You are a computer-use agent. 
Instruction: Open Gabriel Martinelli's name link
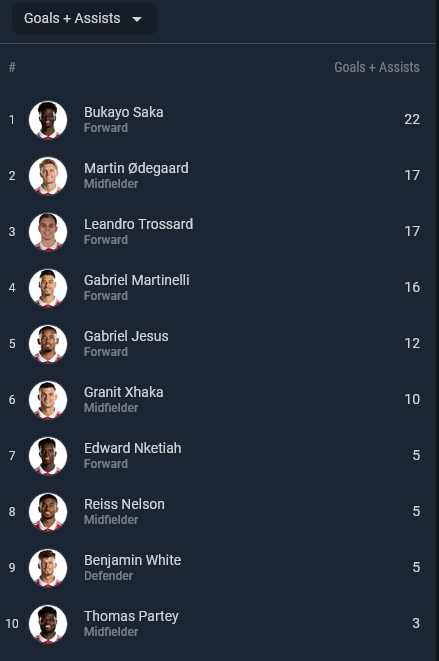coord(137,280)
